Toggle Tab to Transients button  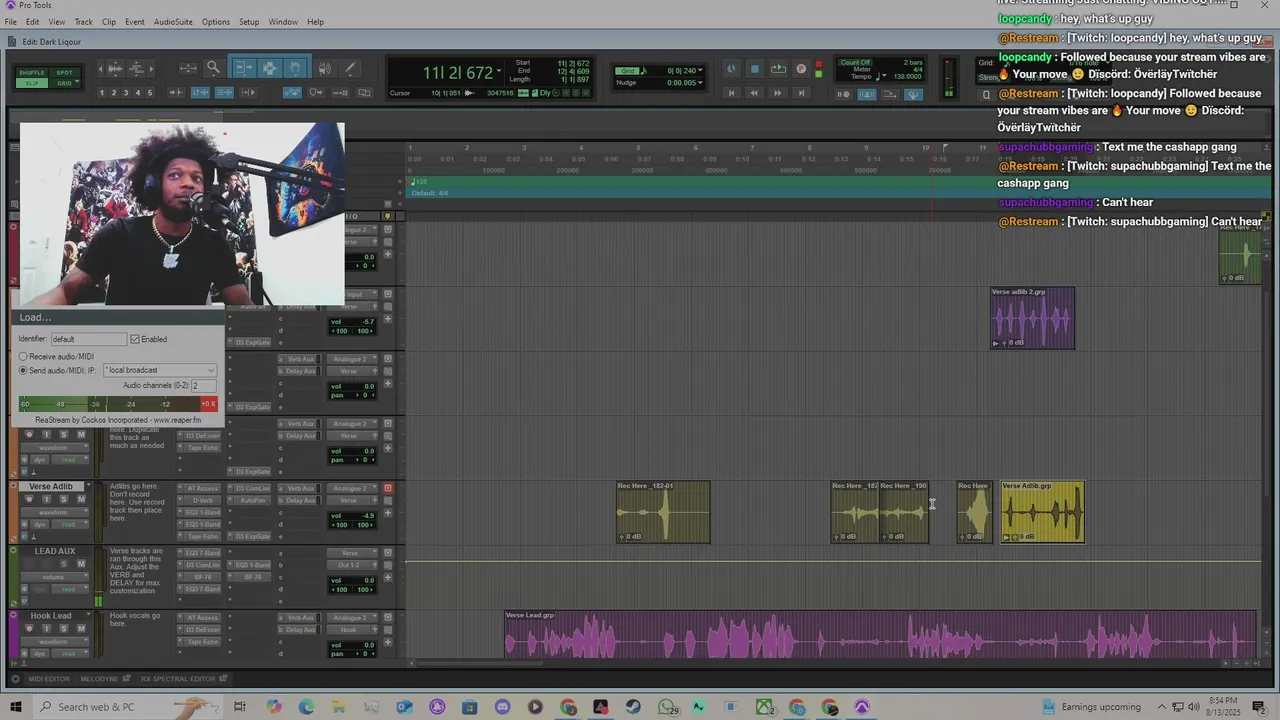176,93
